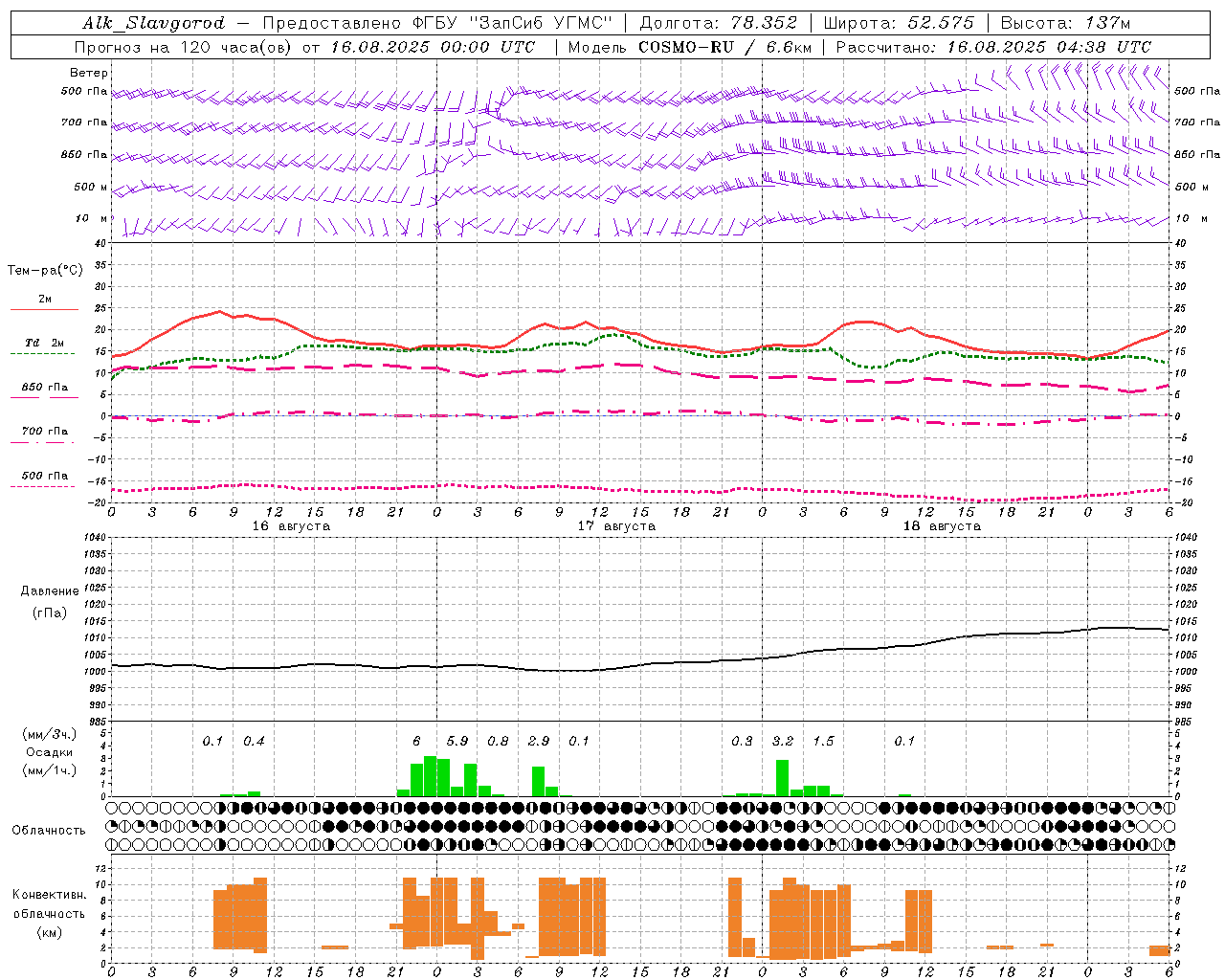
Task: Click the 'Высота: 137м' elevation value
Action: [1065, 23]
